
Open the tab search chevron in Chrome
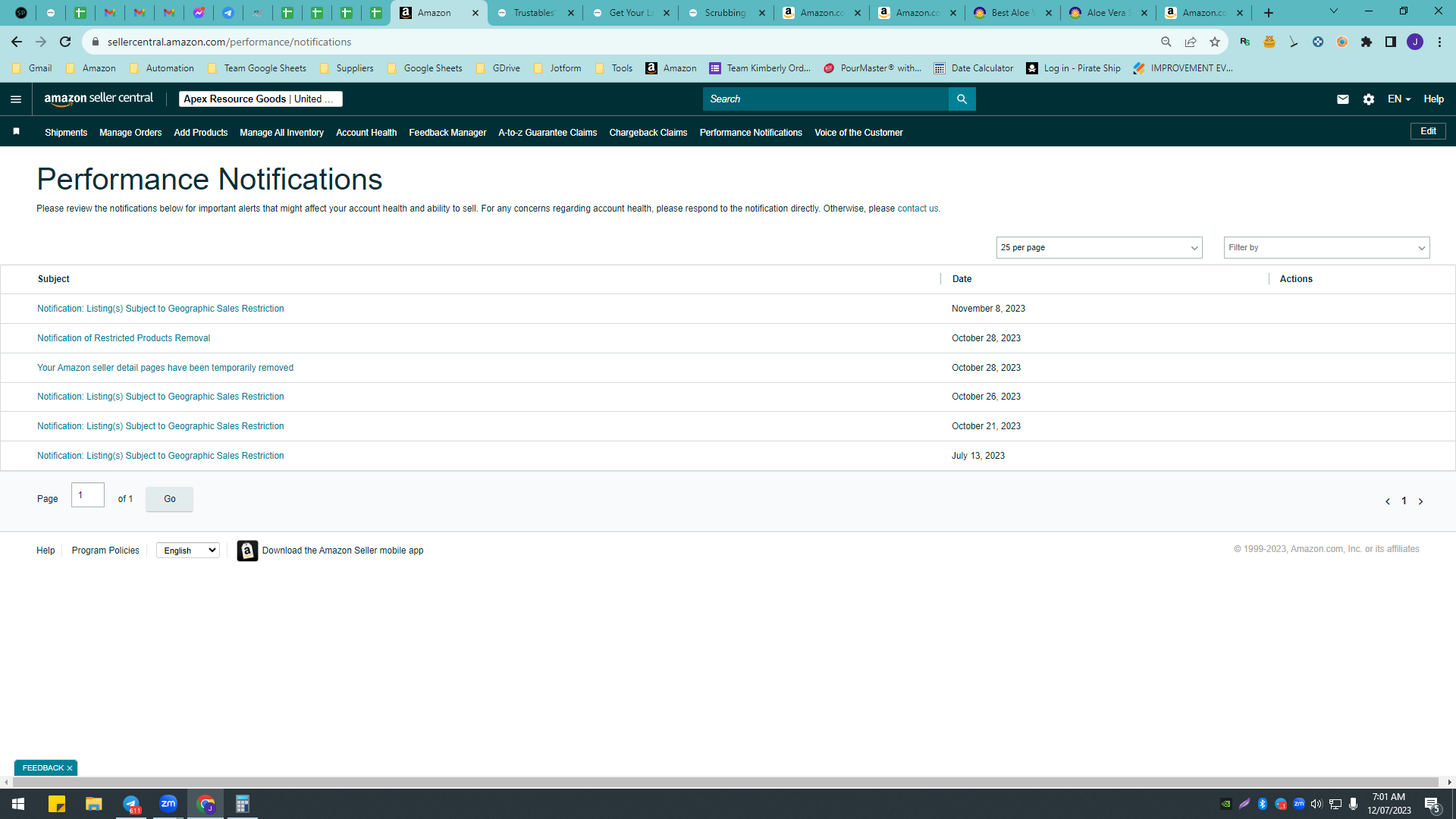[1333, 11]
